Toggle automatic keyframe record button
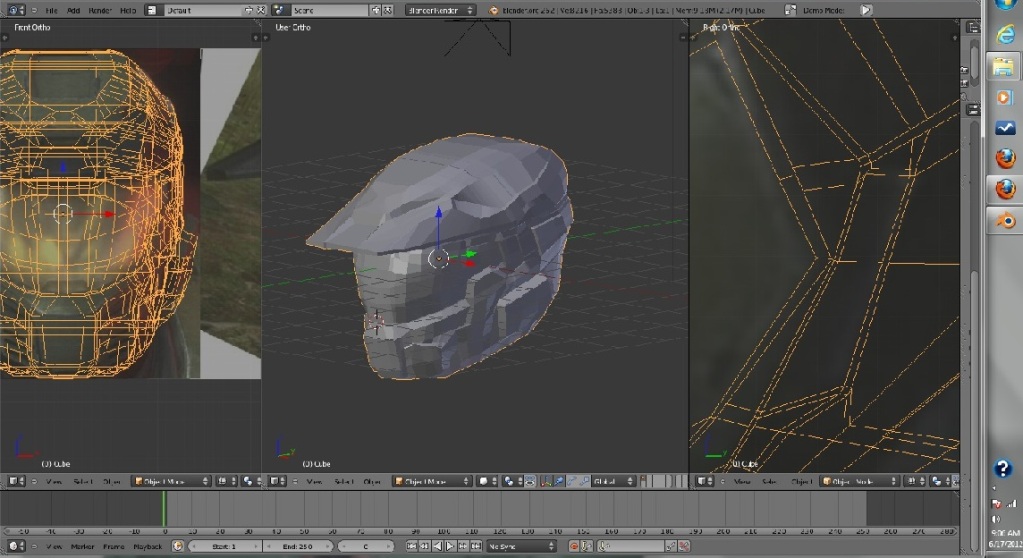1023x558 pixels. coord(573,546)
